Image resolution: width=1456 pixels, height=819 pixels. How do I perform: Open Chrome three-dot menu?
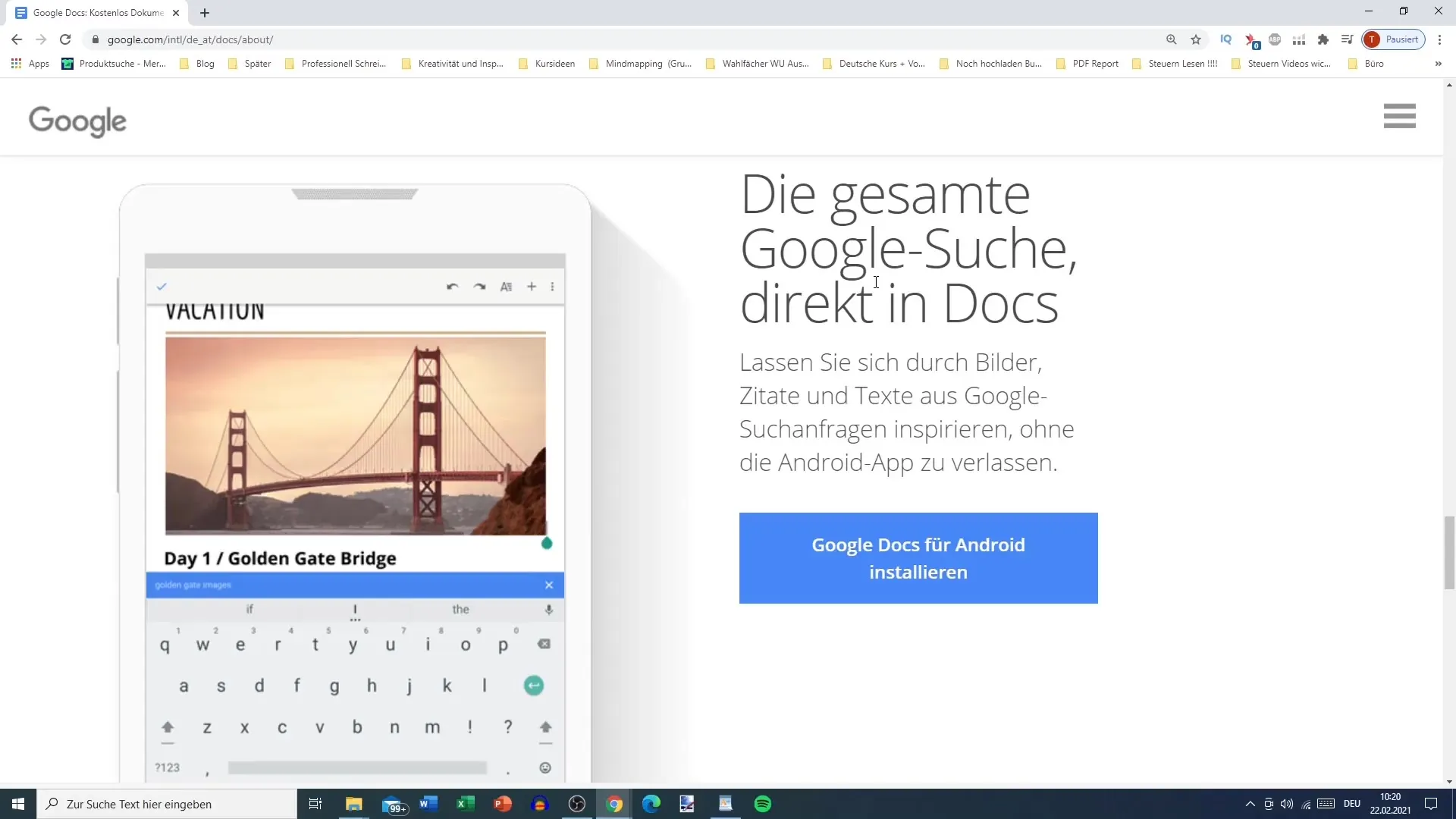1440,39
